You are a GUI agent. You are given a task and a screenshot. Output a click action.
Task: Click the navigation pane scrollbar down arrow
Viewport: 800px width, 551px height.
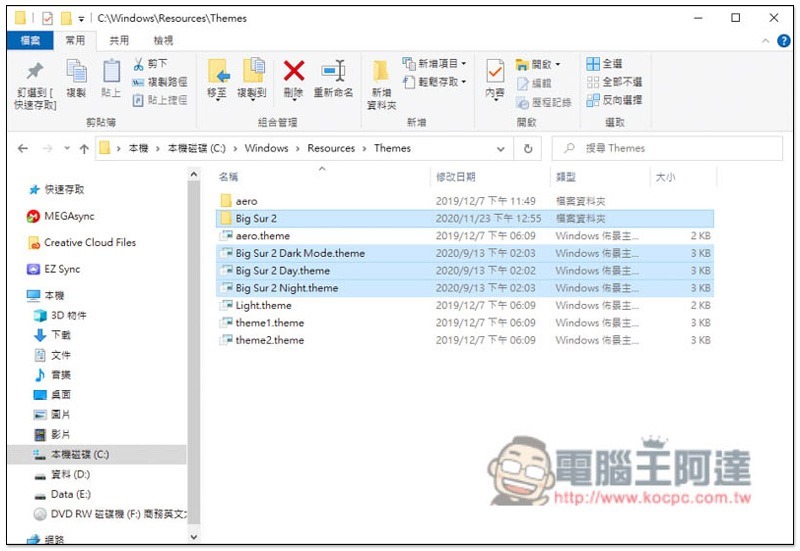coord(193,537)
